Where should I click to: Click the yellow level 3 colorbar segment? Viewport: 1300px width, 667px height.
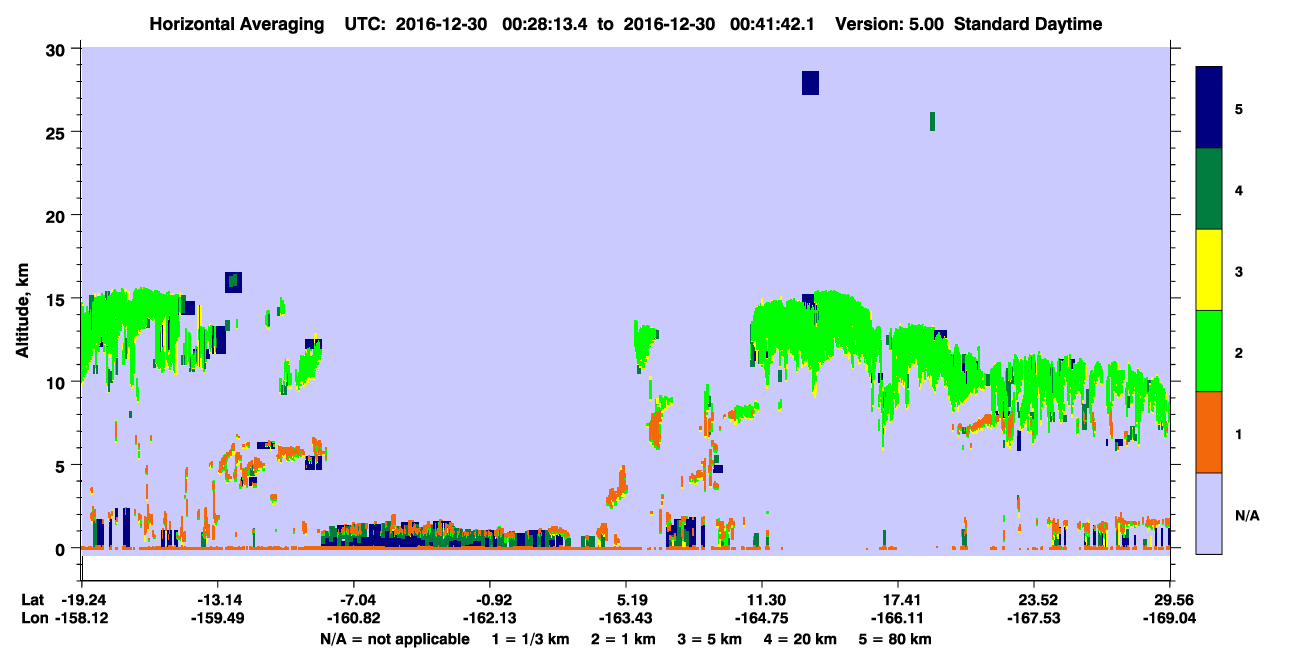(1209, 270)
